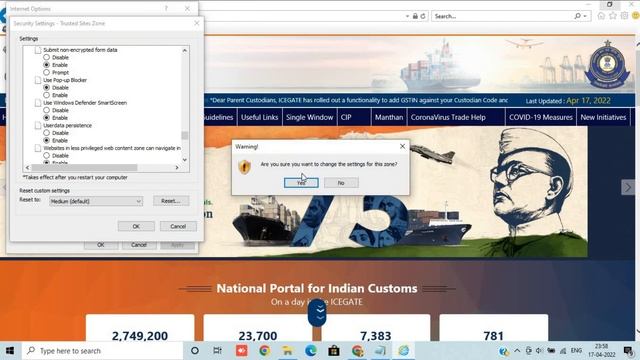Click OK in Internet Options window
The height and width of the screenshot is (360, 640).
101,245
